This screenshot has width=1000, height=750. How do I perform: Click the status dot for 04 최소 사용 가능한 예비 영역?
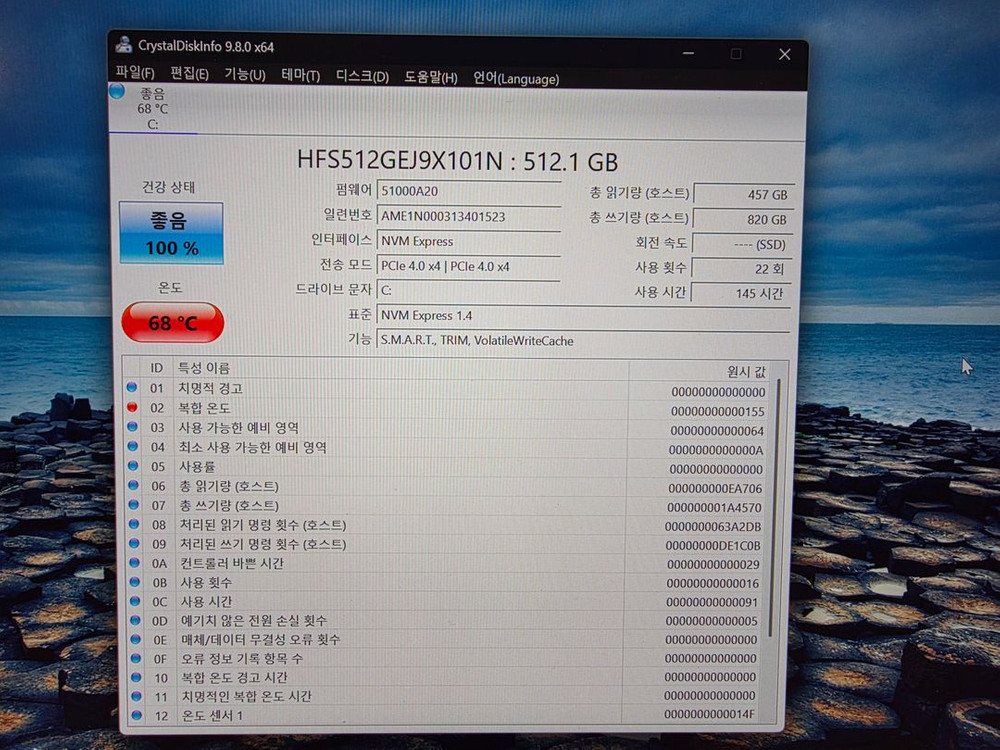[133, 446]
